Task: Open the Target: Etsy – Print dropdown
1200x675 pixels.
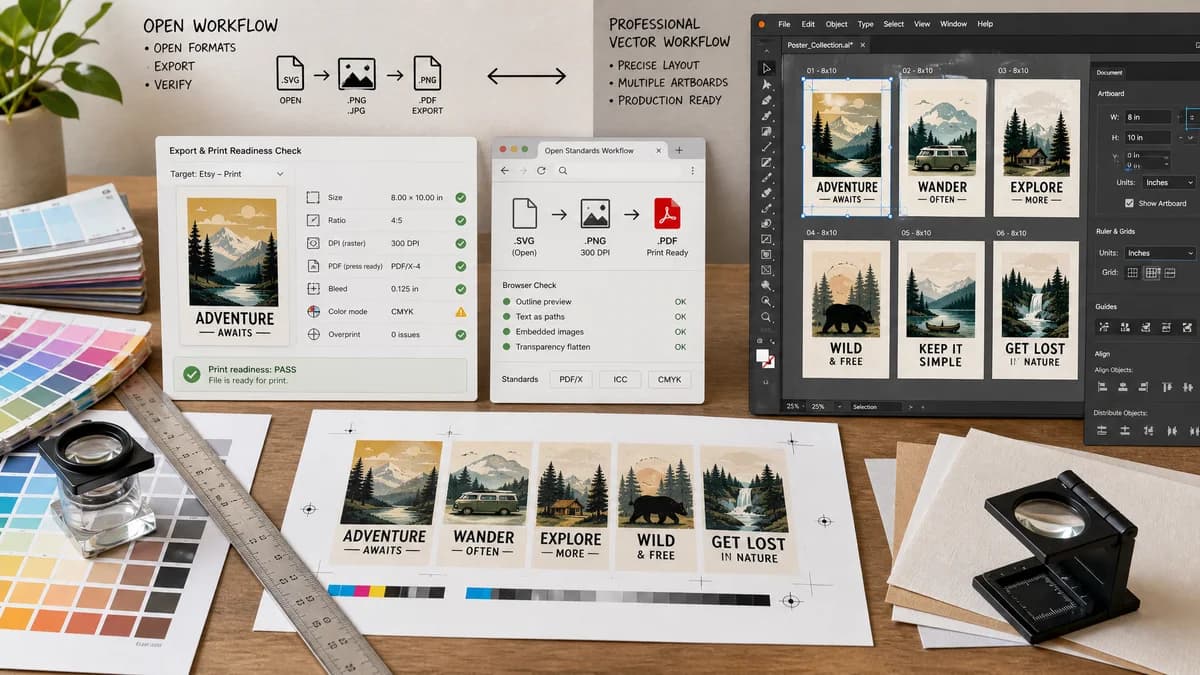Action: [x=229, y=174]
